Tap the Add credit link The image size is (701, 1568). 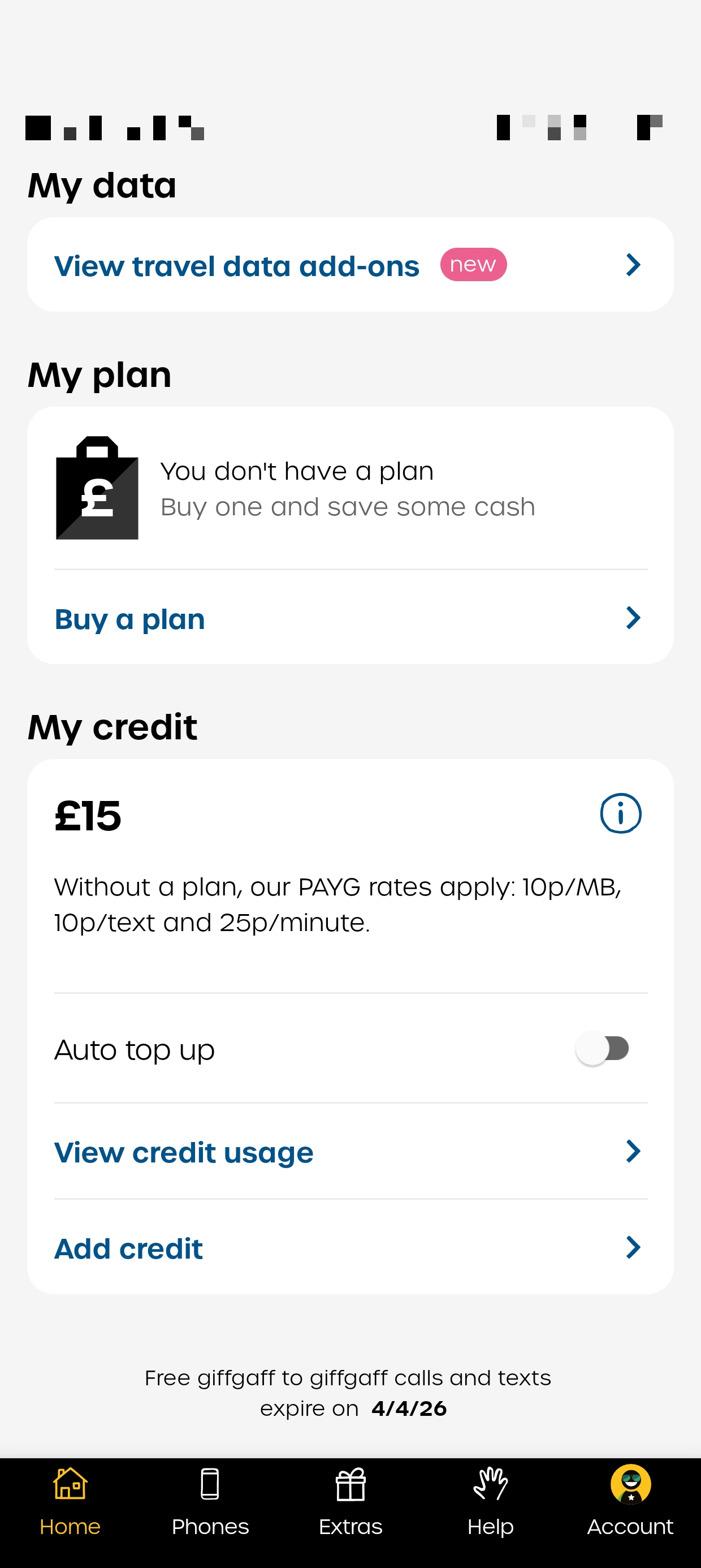click(x=128, y=1248)
